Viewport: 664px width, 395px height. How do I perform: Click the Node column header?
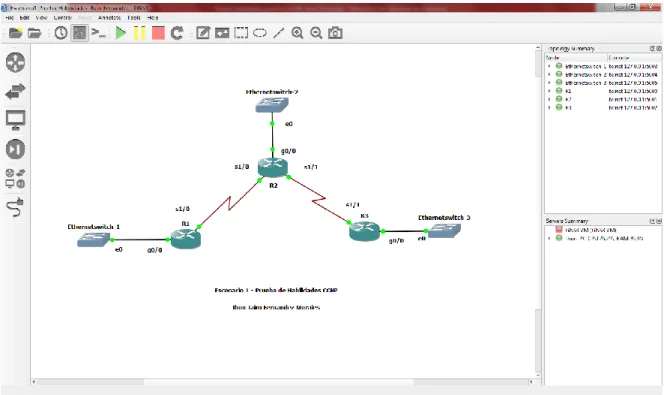[576, 57]
